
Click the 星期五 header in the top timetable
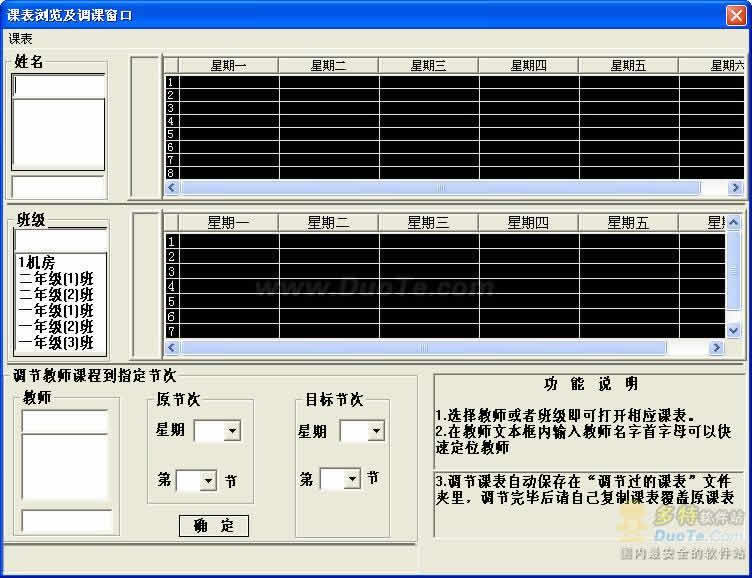pyautogui.click(x=628, y=65)
